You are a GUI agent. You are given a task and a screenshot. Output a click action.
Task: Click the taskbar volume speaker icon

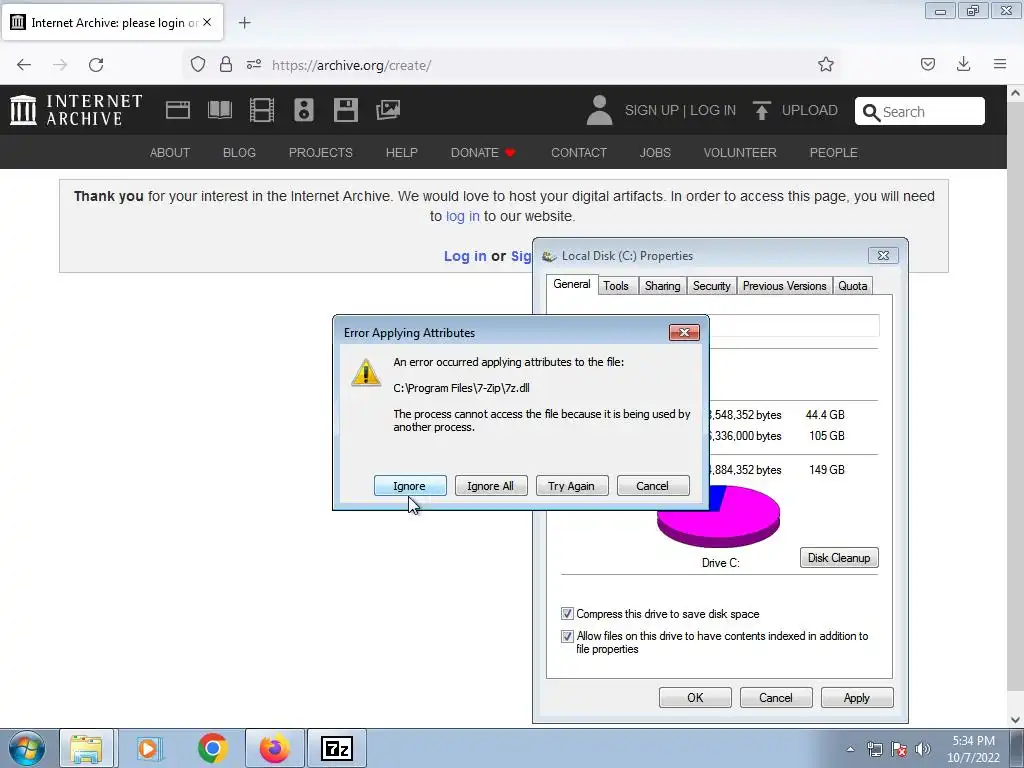923,749
